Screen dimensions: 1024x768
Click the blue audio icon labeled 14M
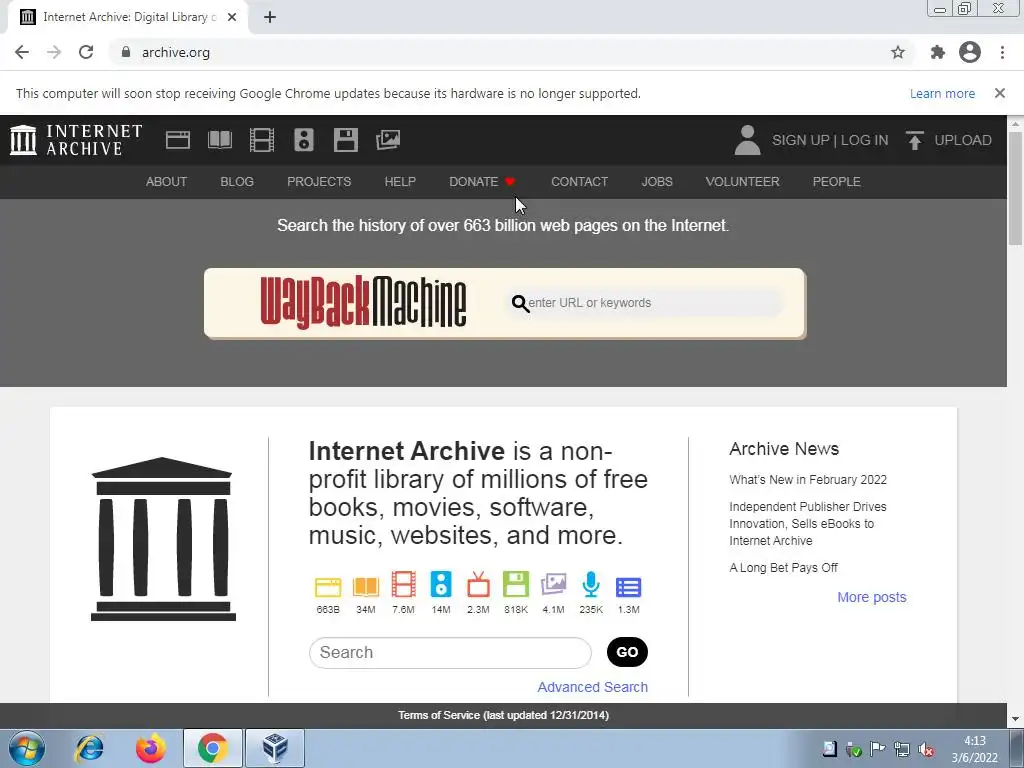(441, 584)
